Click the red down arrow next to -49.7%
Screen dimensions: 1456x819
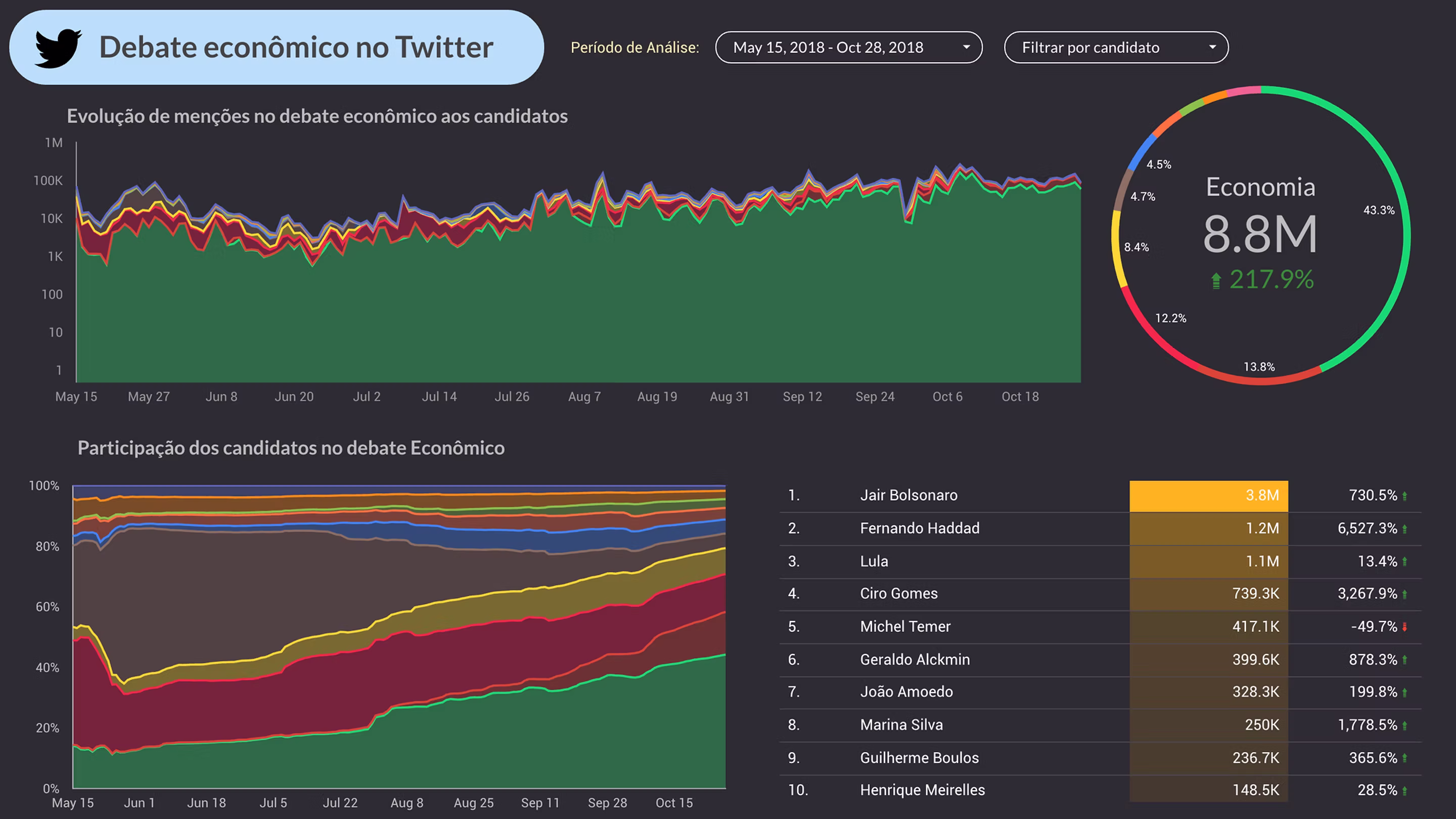click(x=1404, y=627)
